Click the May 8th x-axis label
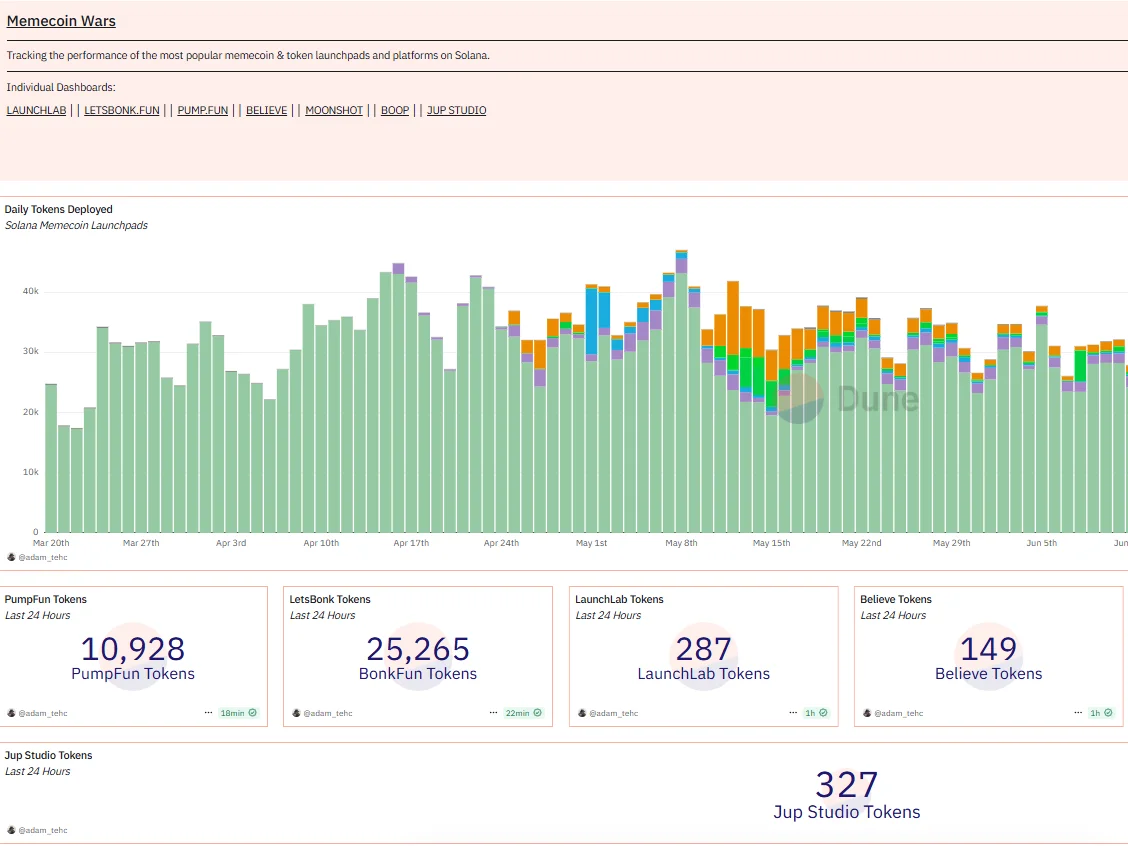Screen dimensions: 1128x846 coord(681,543)
